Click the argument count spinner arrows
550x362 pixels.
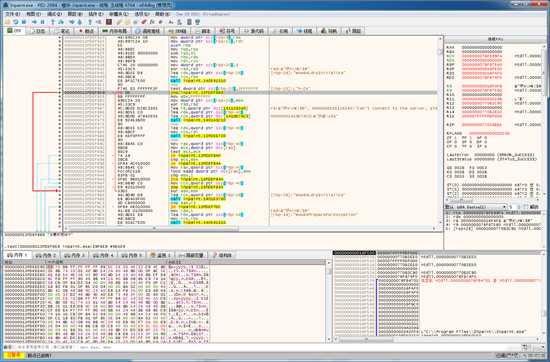click(x=519, y=207)
